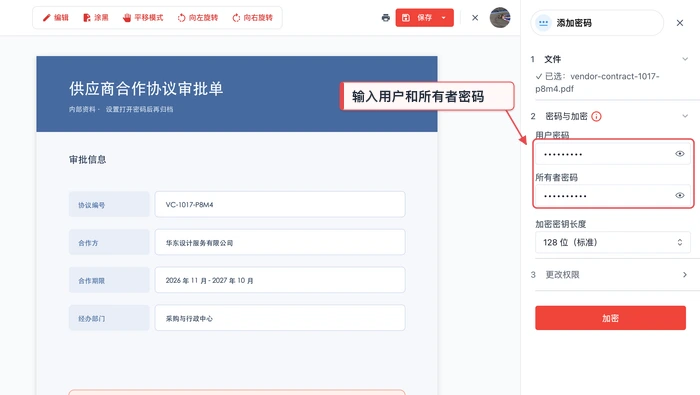Click the red 保存 save button

click(x=417, y=18)
